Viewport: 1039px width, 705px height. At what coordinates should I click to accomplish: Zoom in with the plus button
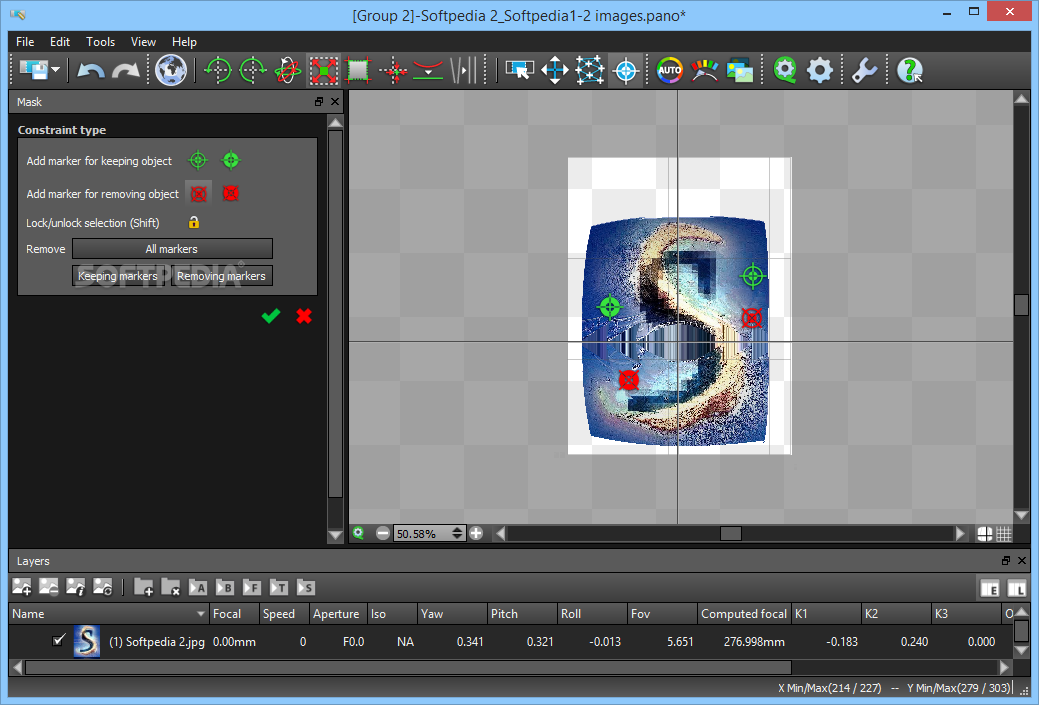[476, 533]
